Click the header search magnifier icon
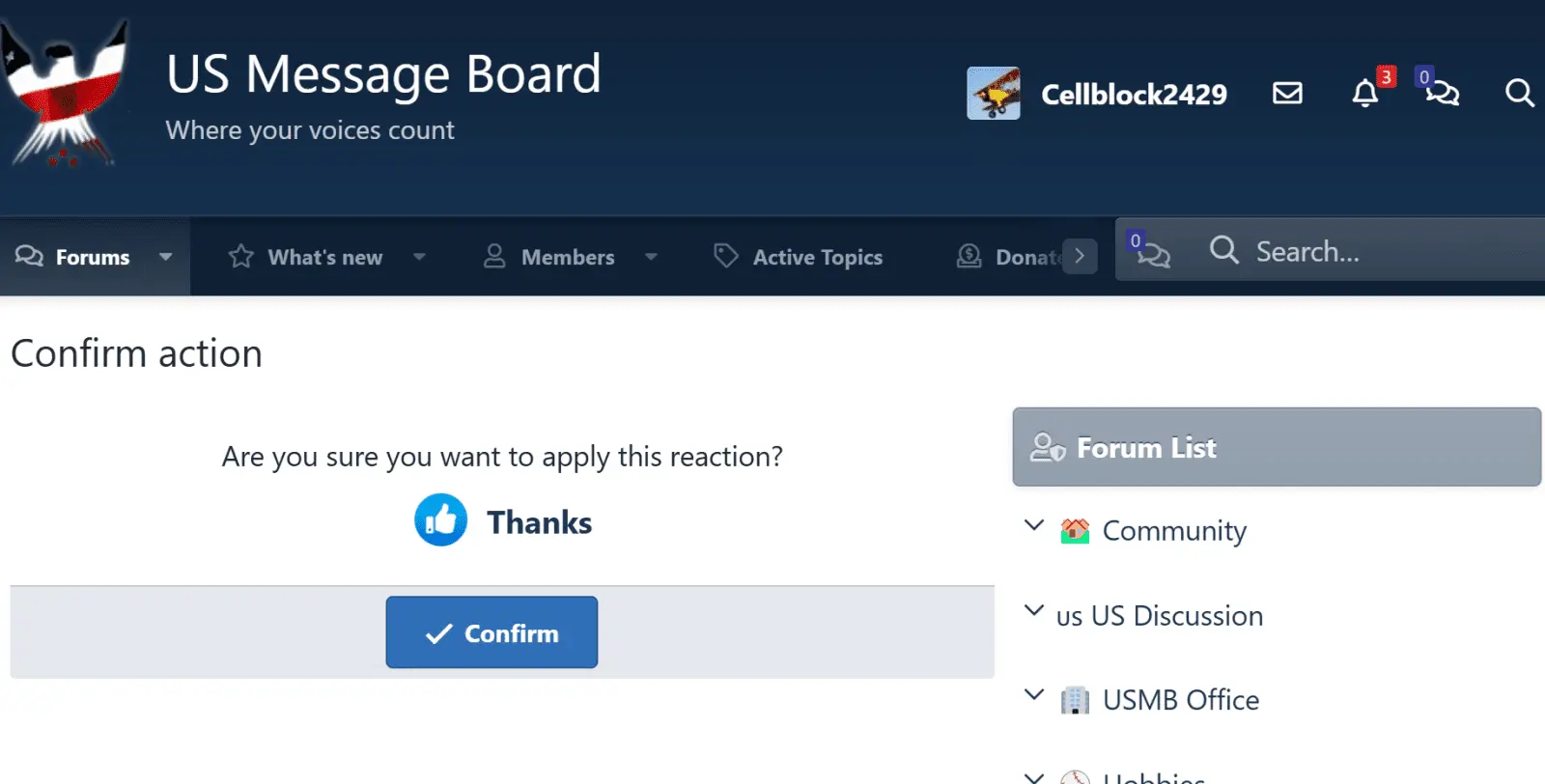 [1519, 93]
